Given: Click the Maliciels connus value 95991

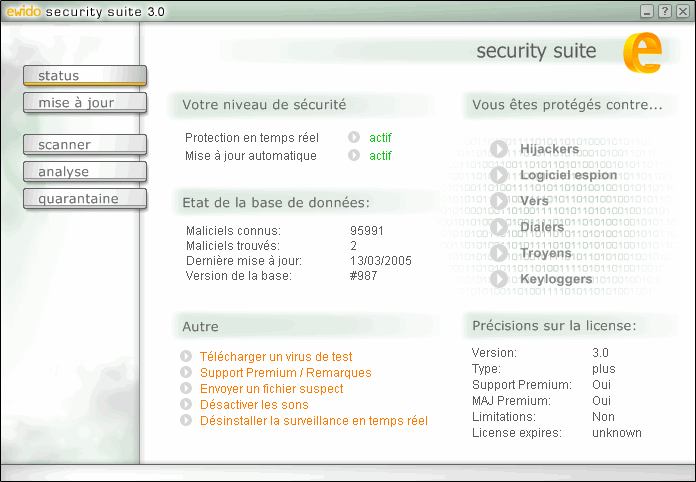Looking at the screenshot, I should pos(367,231).
